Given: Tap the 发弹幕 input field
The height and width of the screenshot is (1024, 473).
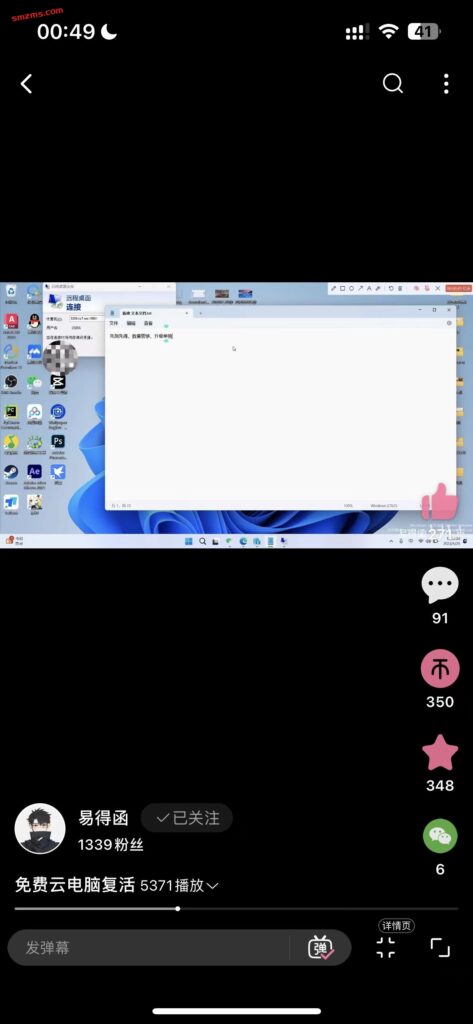Looking at the screenshot, I should pyautogui.click(x=147, y=948).
